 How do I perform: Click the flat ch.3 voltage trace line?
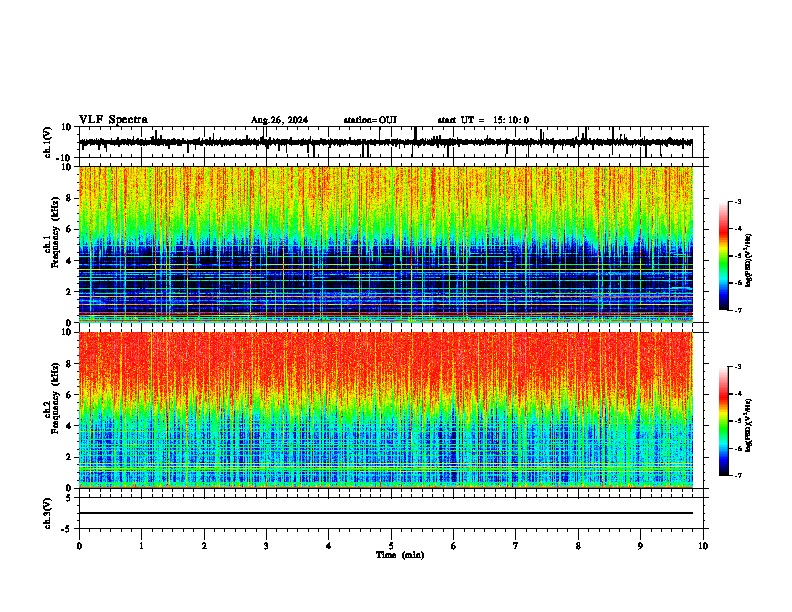tap(386, 513)
